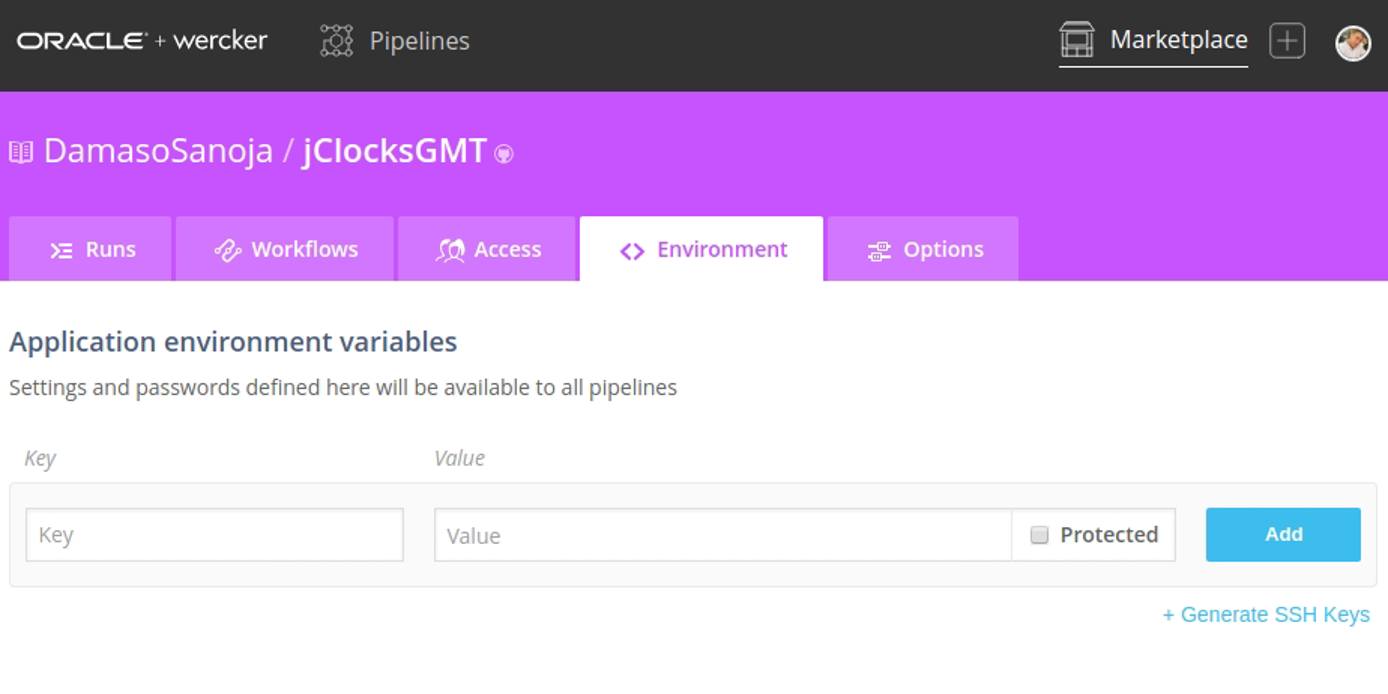Open the Marketplace storefront icon
This screenshot has height=694, width=1388.
tap(1075, 40)
